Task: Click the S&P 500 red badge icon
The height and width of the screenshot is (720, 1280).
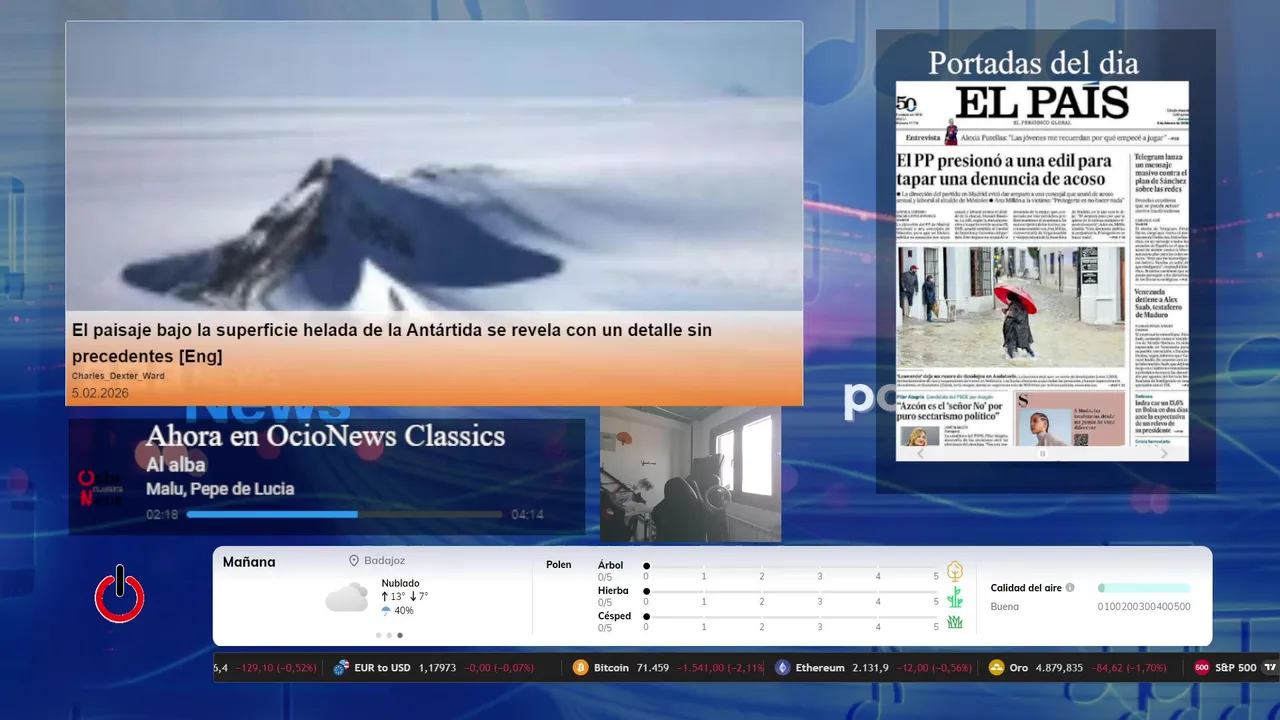Action: tap(1202, 668)
